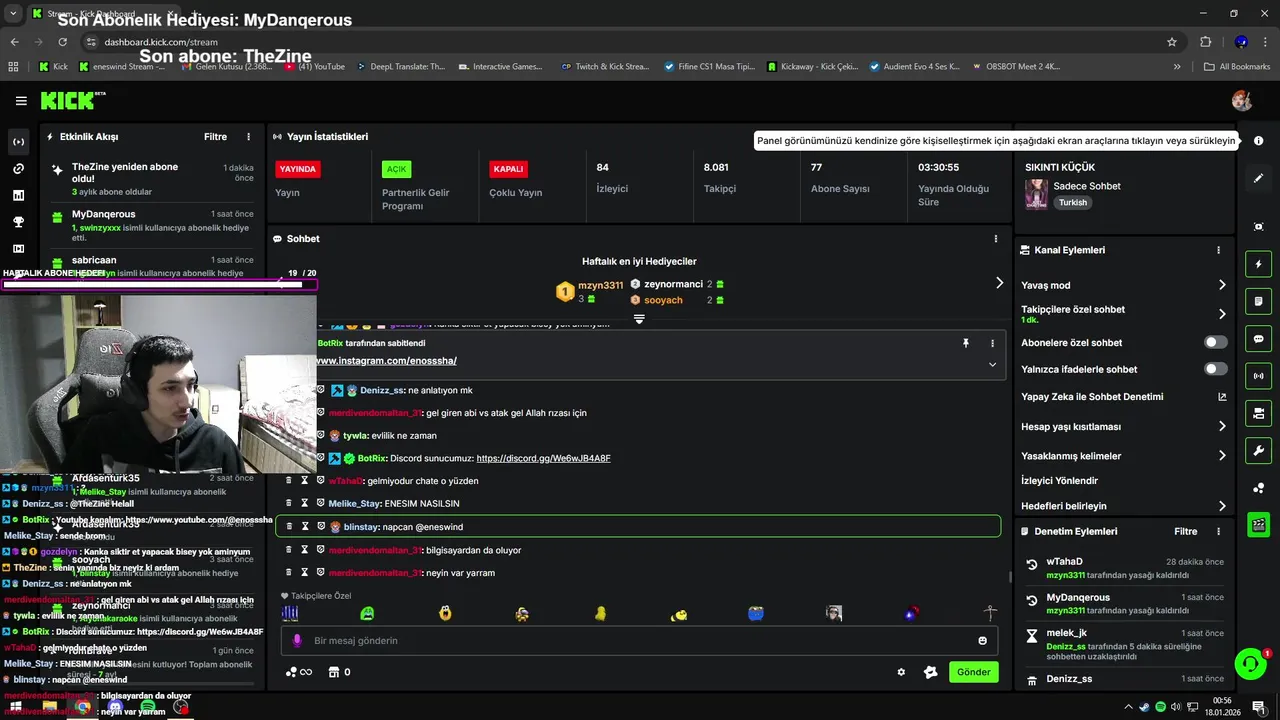Open pinned message three-dot menu
This screenshot has height=720, width=1280.
[992, 343]
